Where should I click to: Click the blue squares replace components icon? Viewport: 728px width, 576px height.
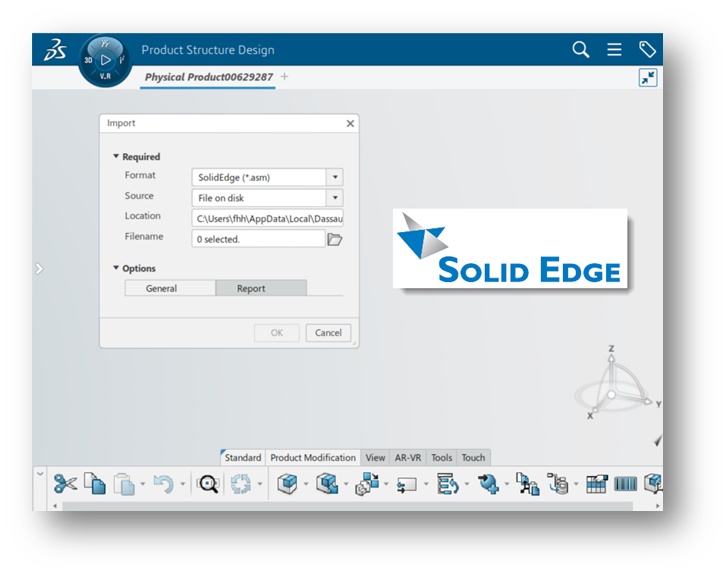367,484
